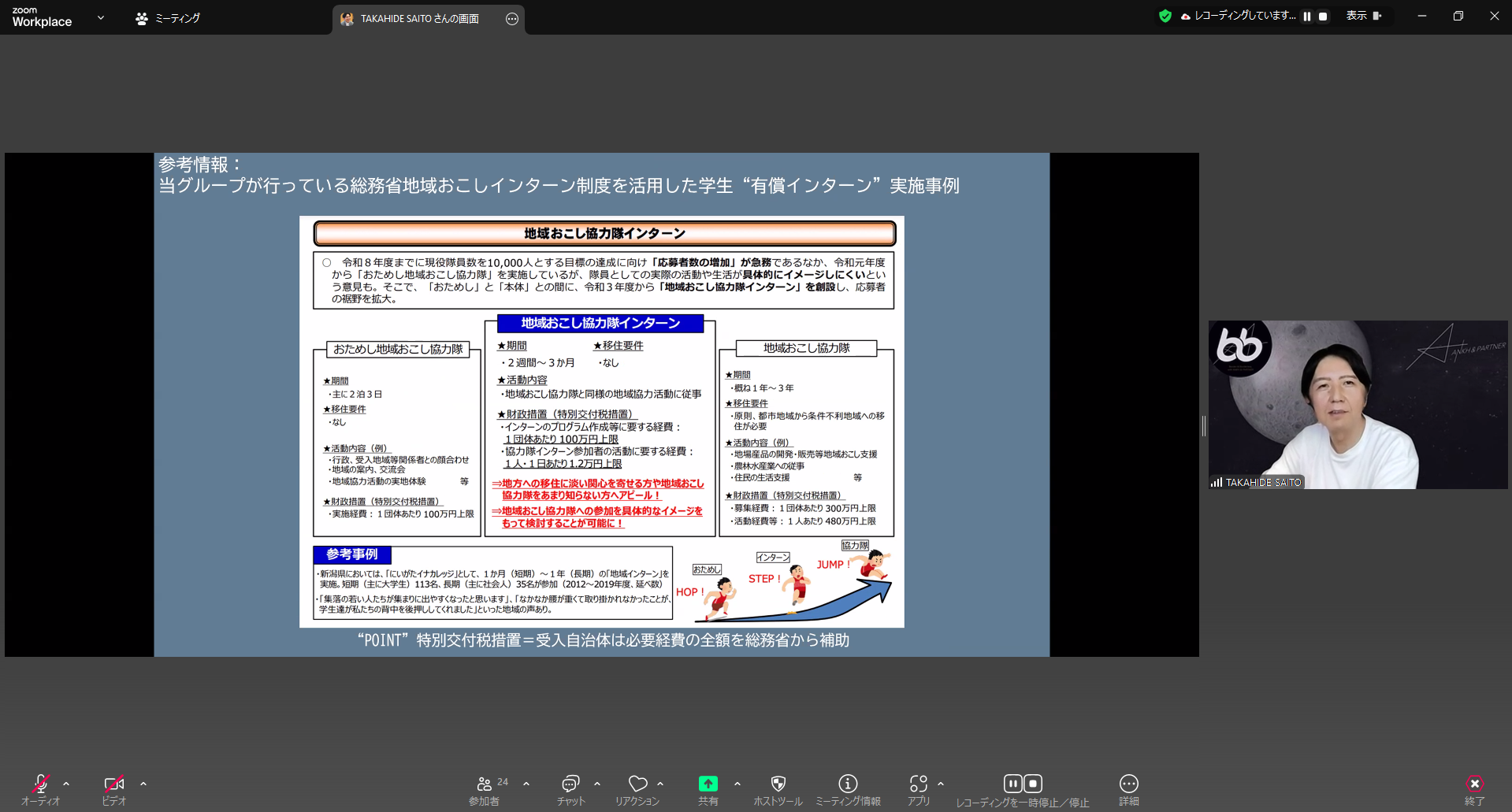The height and width of the screenshot is (812, 1512).
Task: Expand video options arrow beside ビデオ
Action: pyautogui.click(x=143, y=784)
